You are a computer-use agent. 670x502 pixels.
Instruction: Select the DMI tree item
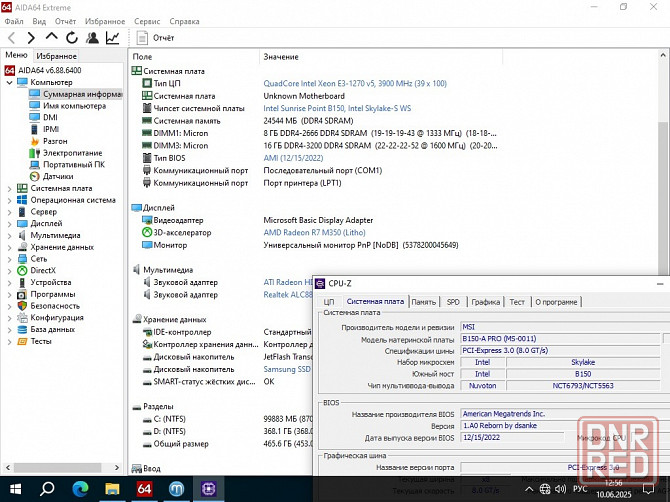[x=50, y=117]
